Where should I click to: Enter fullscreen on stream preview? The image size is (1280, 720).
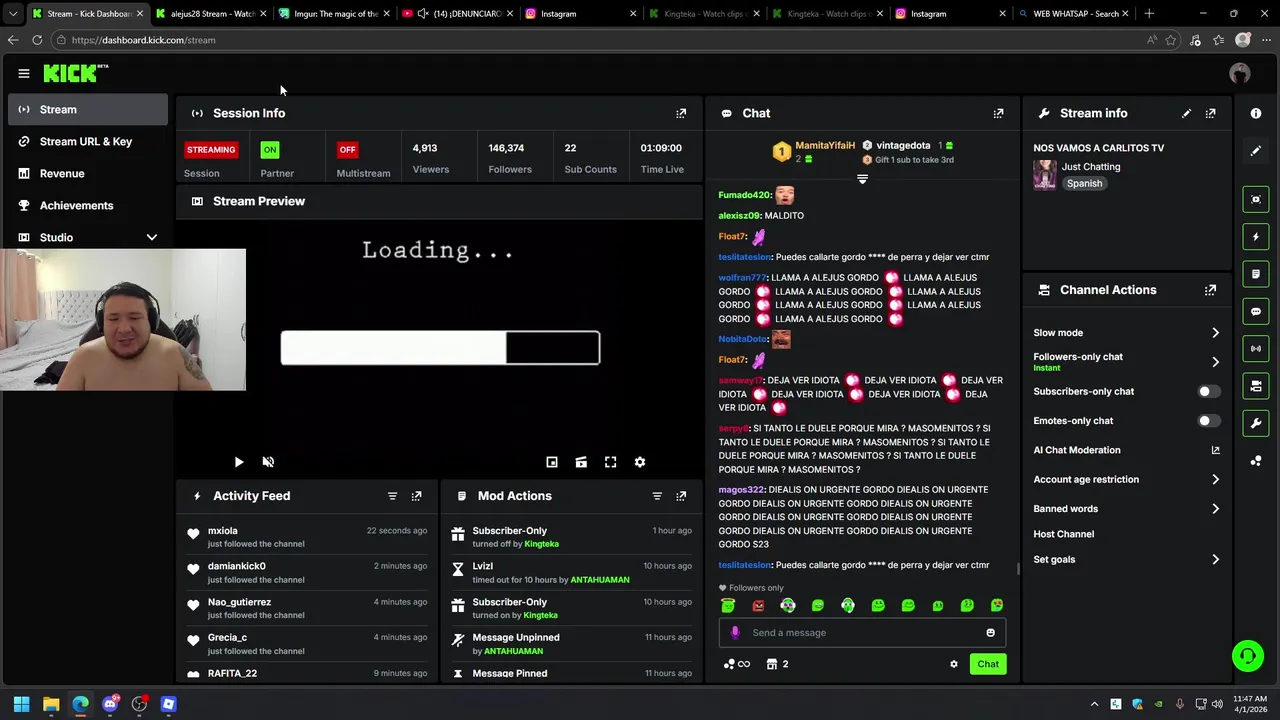pos(610,462)
